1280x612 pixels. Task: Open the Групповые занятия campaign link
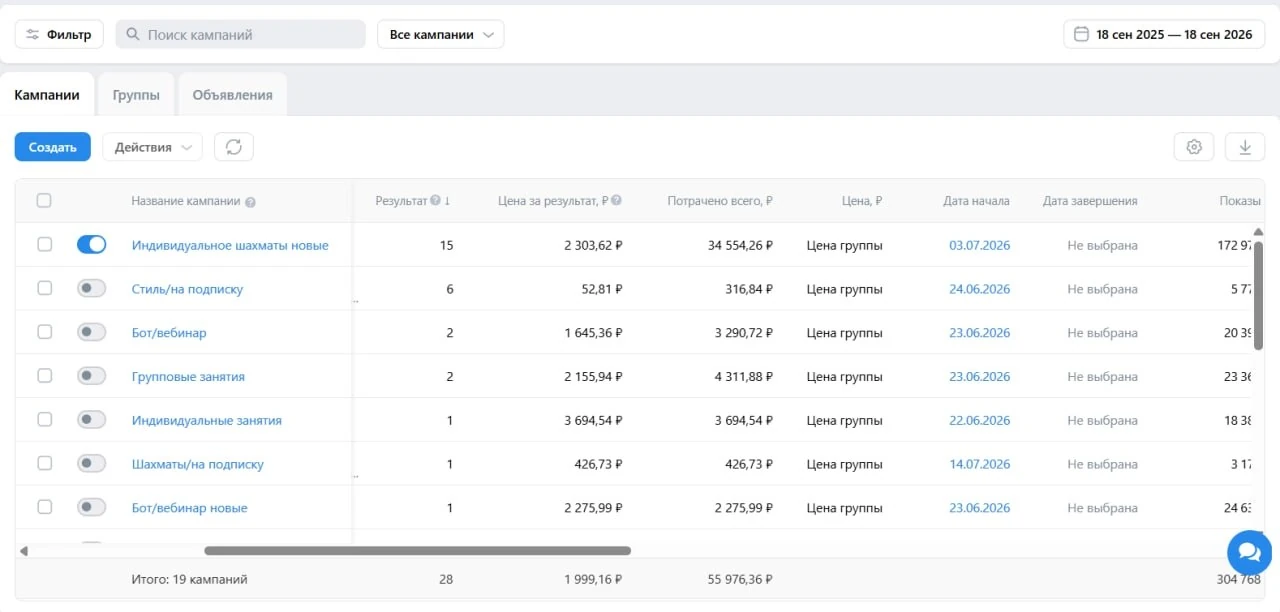coord(188,377)
